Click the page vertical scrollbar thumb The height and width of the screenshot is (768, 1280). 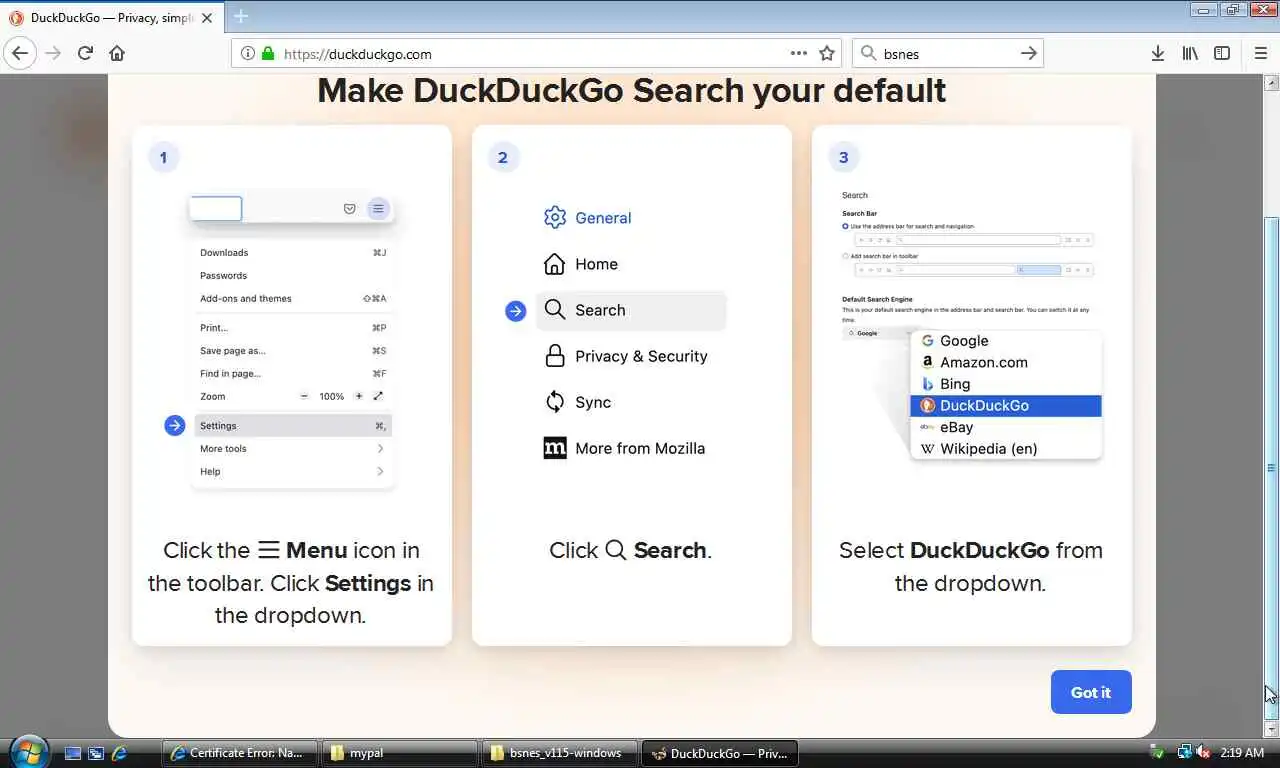point(1272,470)
